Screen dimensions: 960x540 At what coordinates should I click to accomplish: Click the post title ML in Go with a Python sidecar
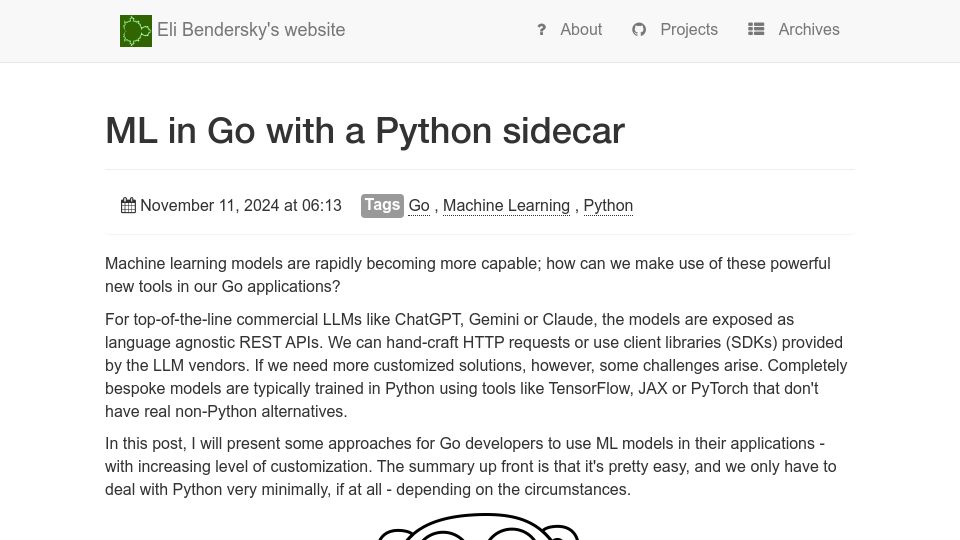click(x=365, y=130)
